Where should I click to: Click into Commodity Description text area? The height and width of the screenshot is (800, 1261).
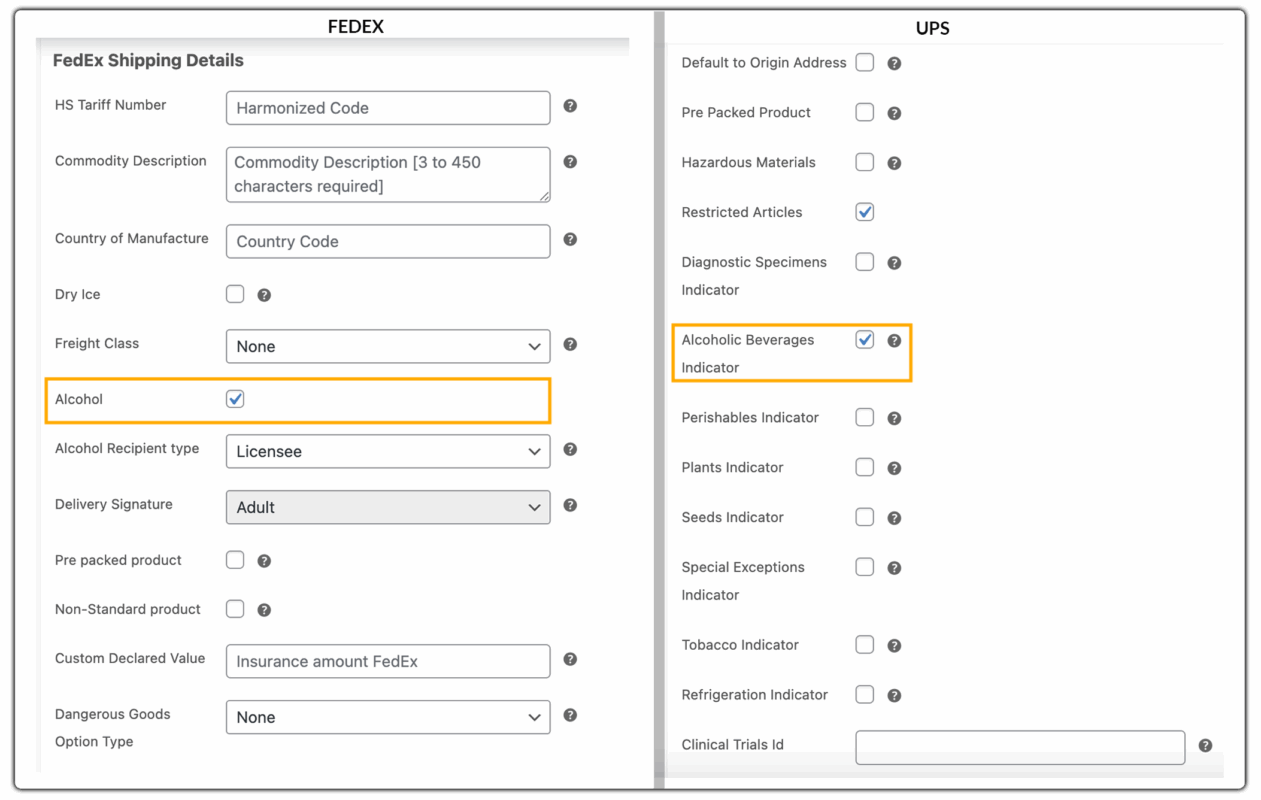388,174
